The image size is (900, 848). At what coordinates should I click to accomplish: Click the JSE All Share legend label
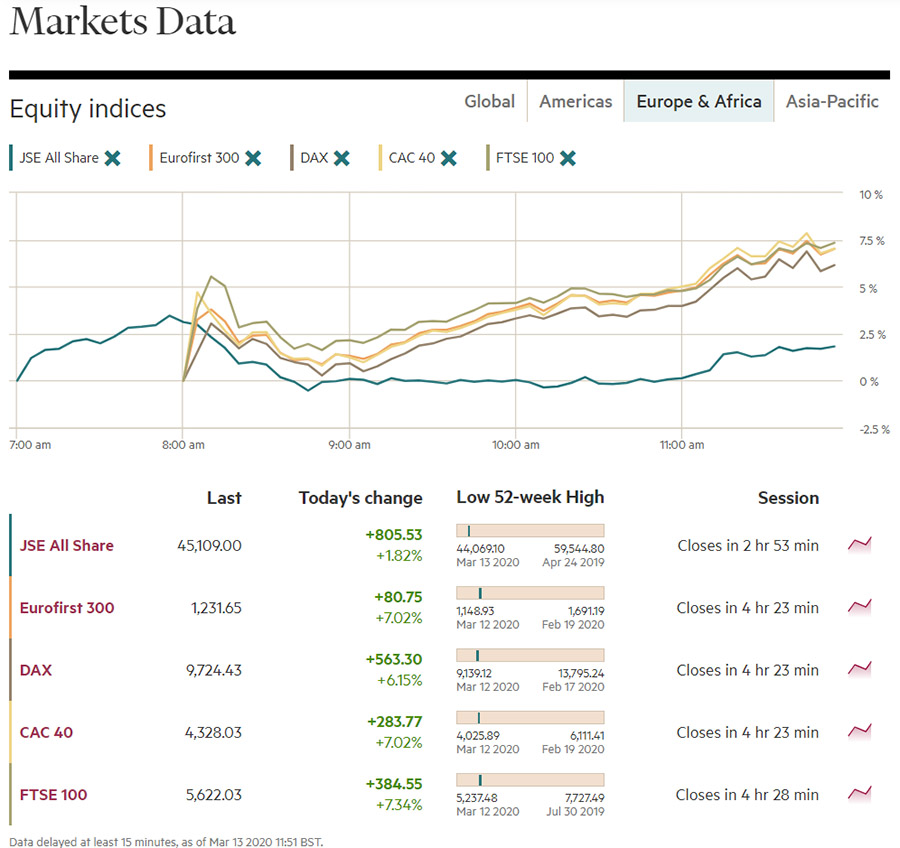coord(59,158)
